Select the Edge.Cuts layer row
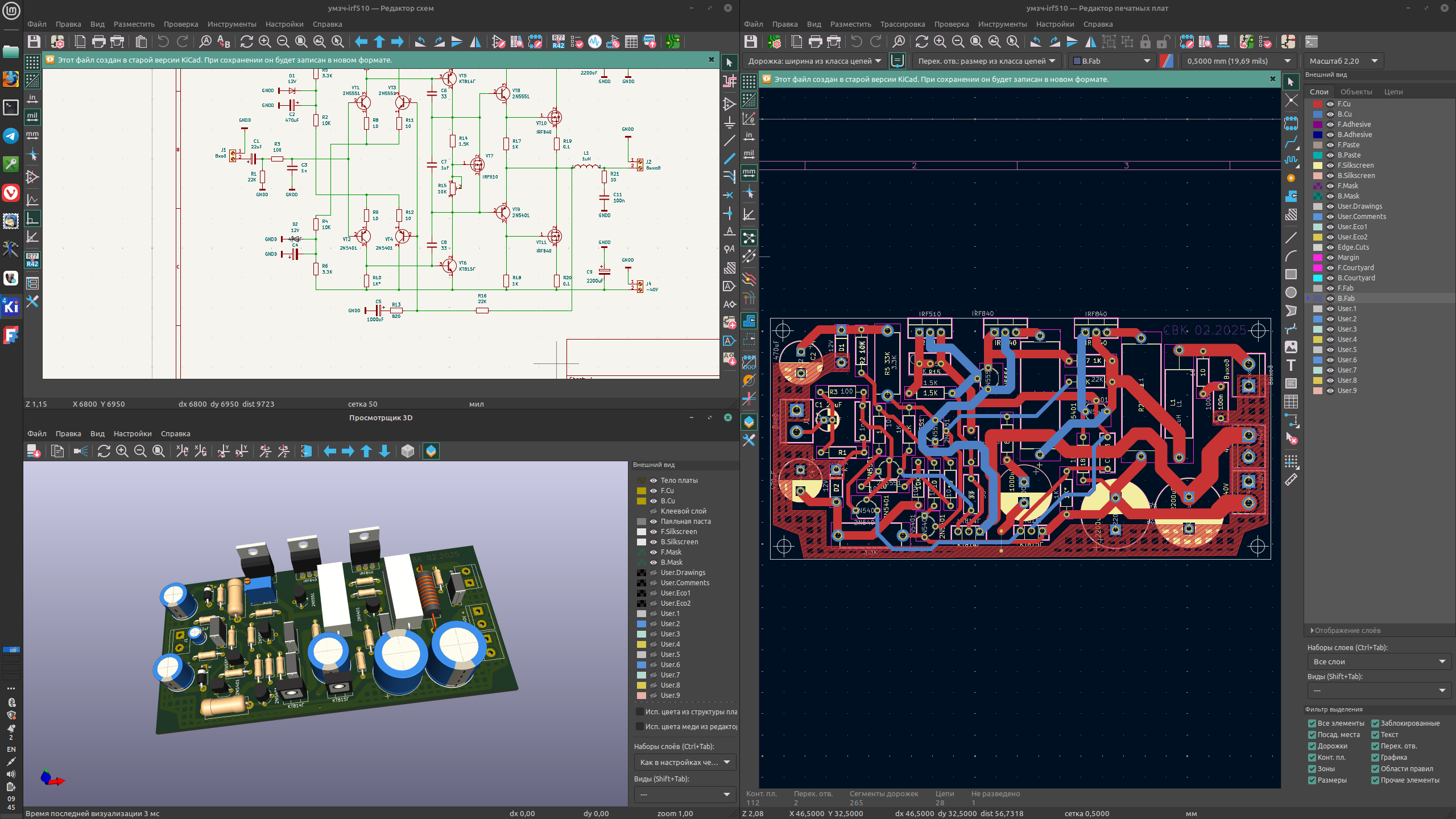The image size is (1456, 819). 1353,247
